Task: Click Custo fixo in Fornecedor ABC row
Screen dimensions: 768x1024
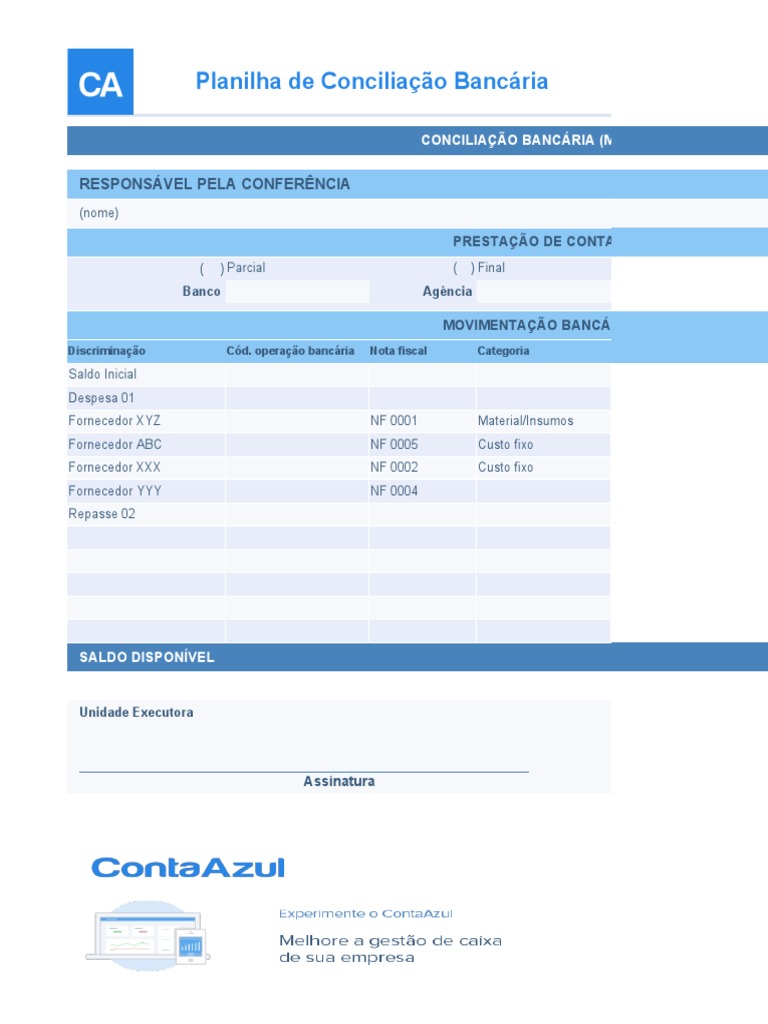Action: 543,444
